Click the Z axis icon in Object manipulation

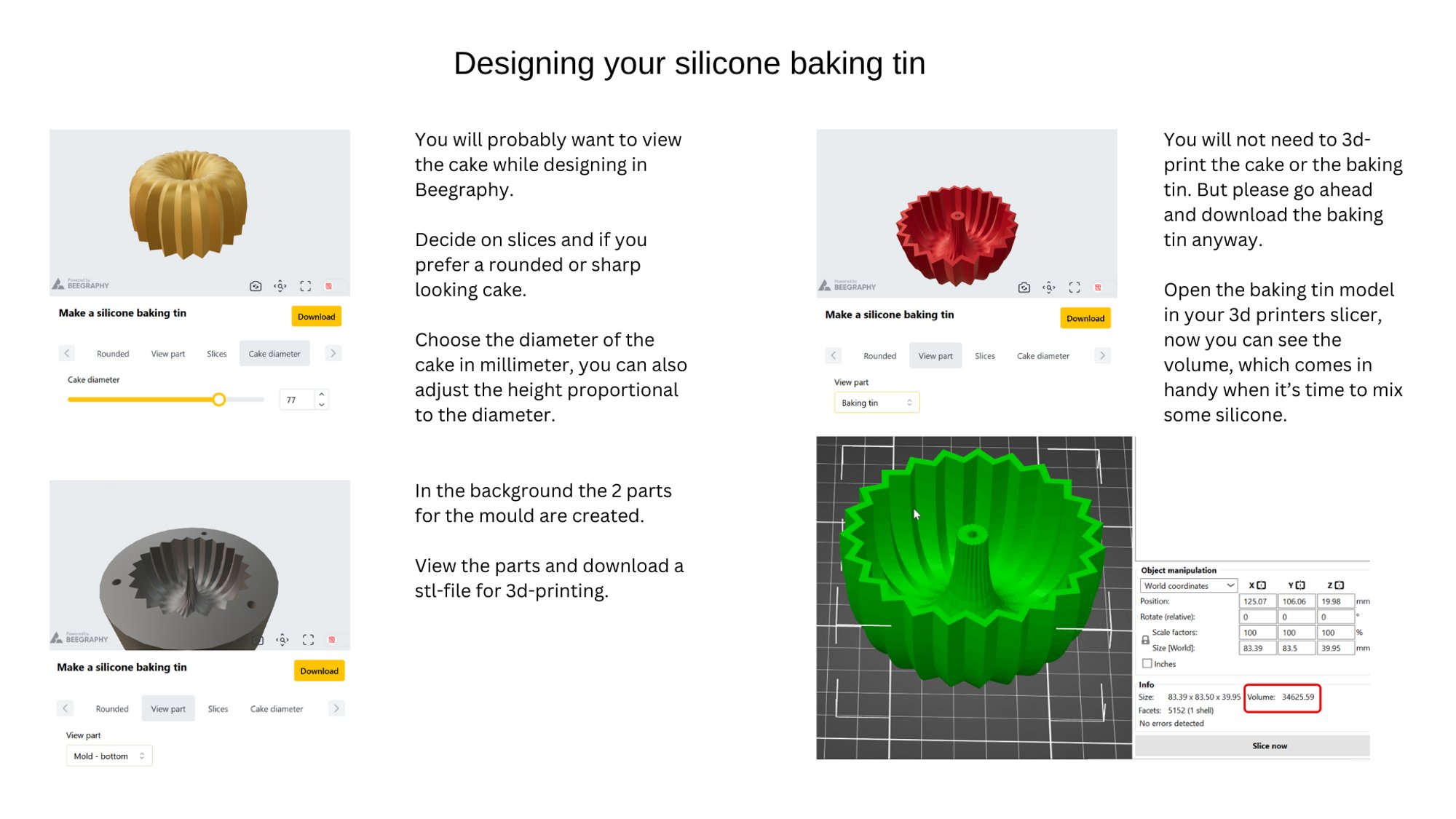pos(1340,585)
